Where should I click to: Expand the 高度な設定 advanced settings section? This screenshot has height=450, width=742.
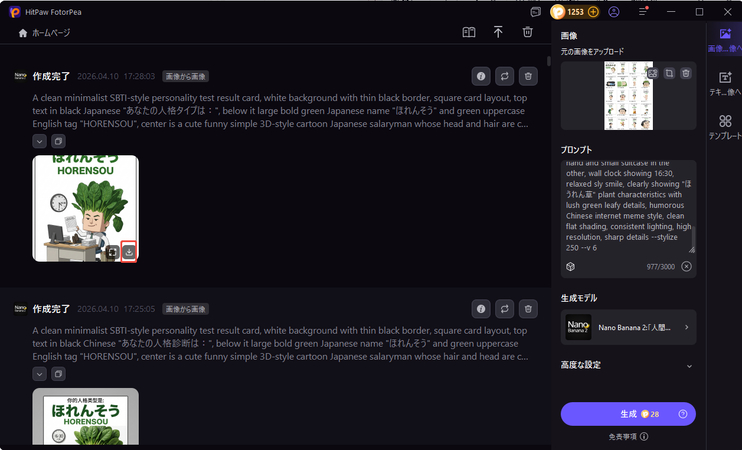tap(689, 366)
